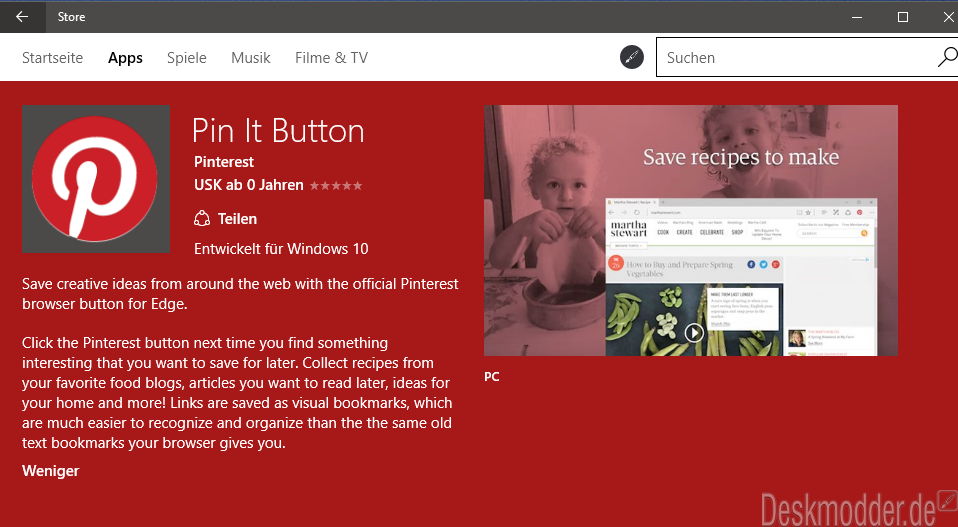Click the PC label under screenshot
This screenshot has height=527, width=958.
492,377
